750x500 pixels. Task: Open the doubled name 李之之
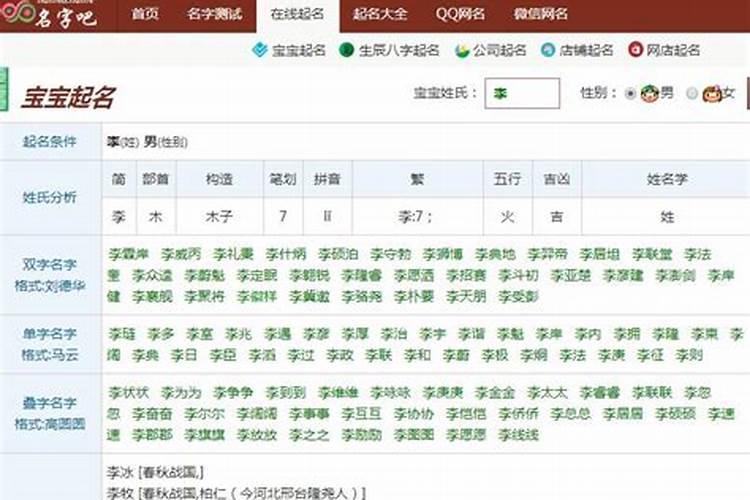[309, 435]
